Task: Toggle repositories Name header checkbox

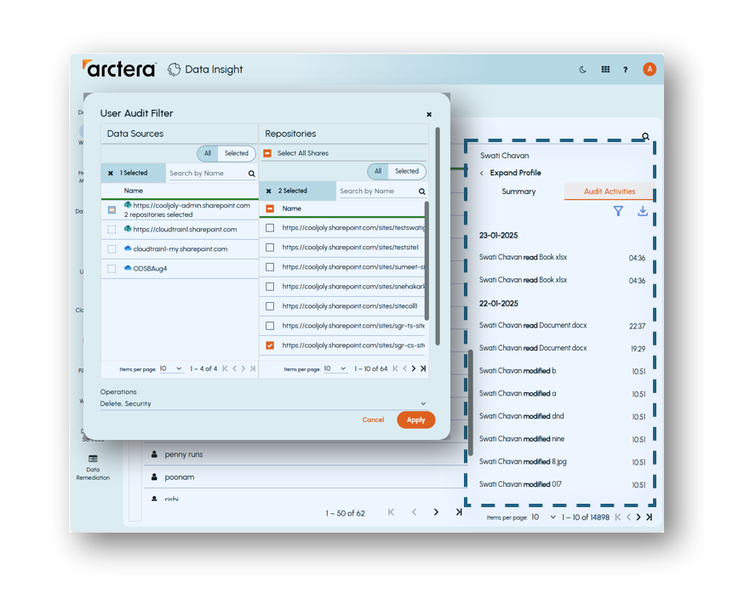Action: (x=270, y=209)
